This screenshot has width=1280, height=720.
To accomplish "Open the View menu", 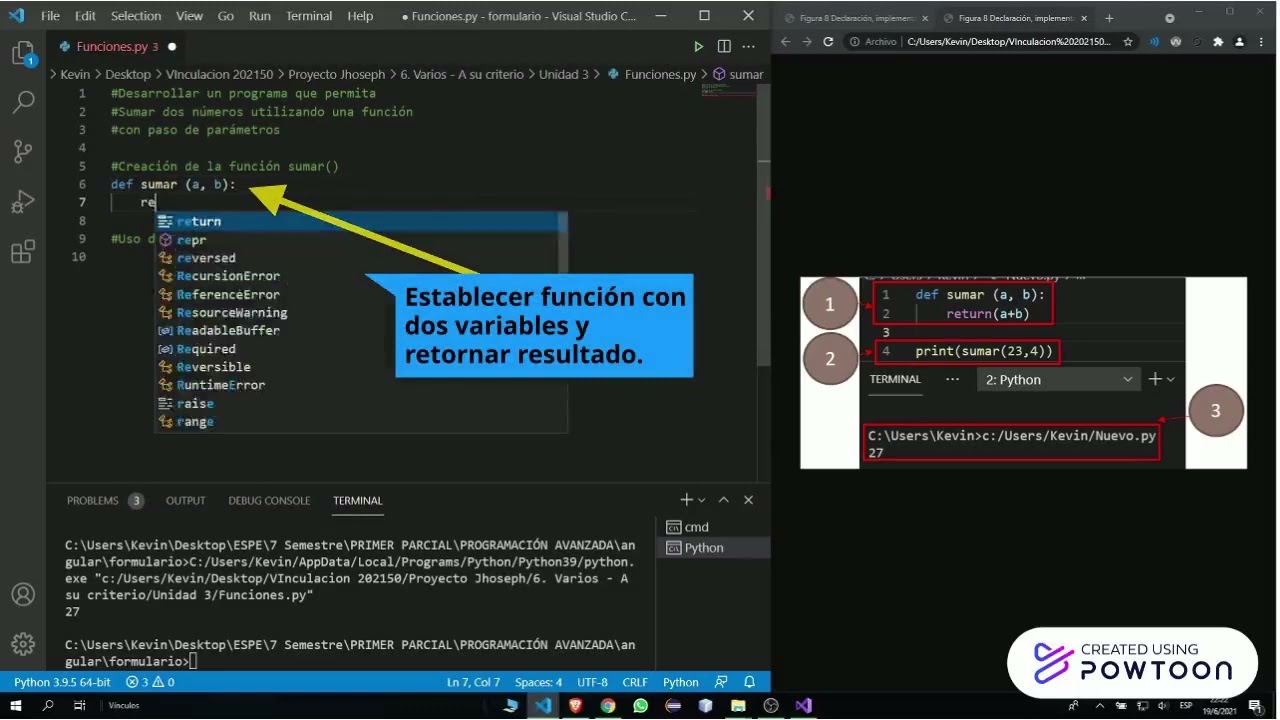I will (189, 16).
